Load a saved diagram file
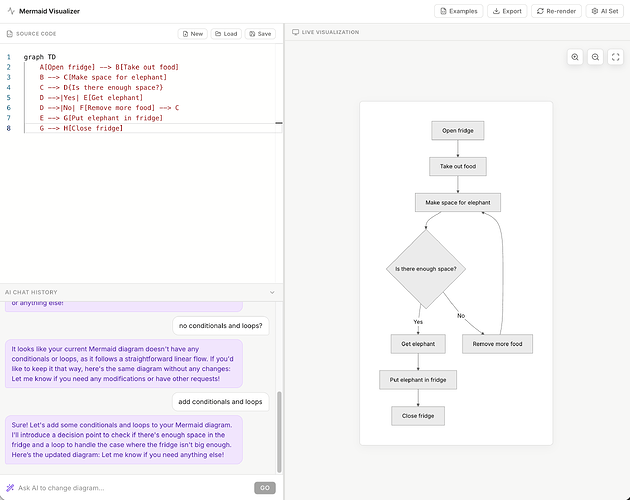Screen dimensions: 630x500 [x=225, y=33]
